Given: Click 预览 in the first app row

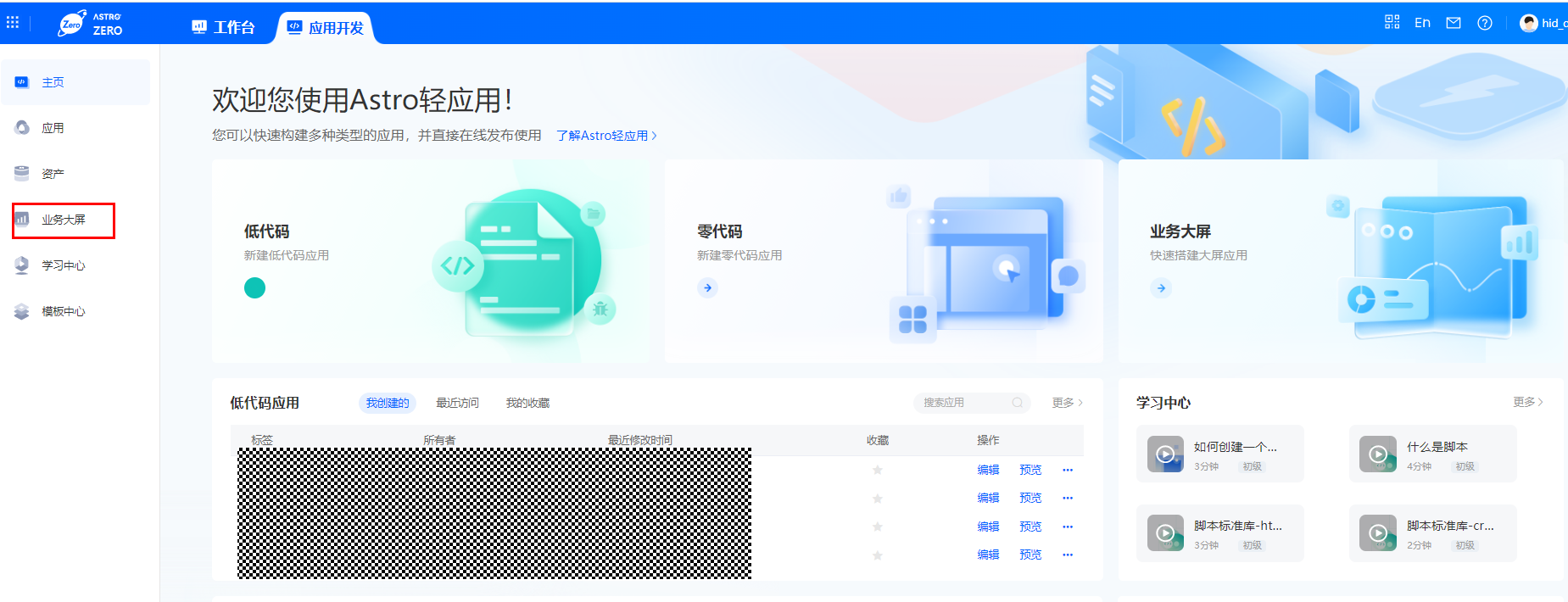Looking at the screenshot, I should [1030, 470].
